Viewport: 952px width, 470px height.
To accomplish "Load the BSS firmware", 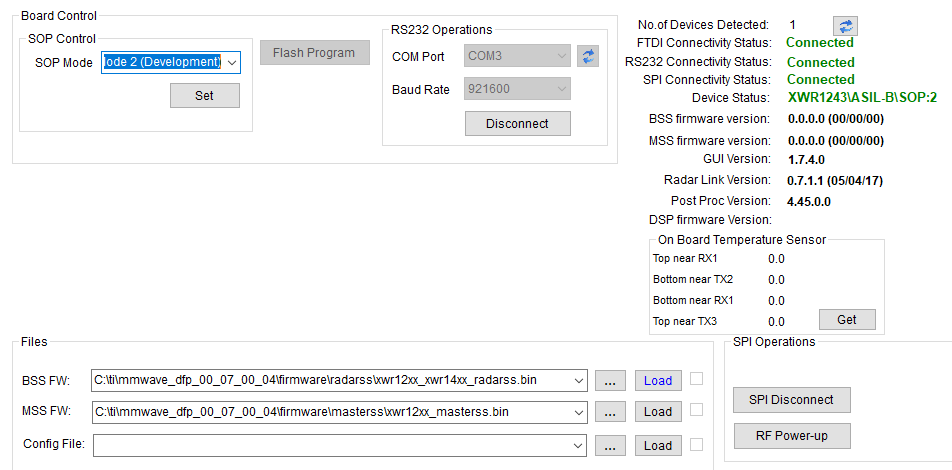I will pyautogui.click(x=658, y=381).
